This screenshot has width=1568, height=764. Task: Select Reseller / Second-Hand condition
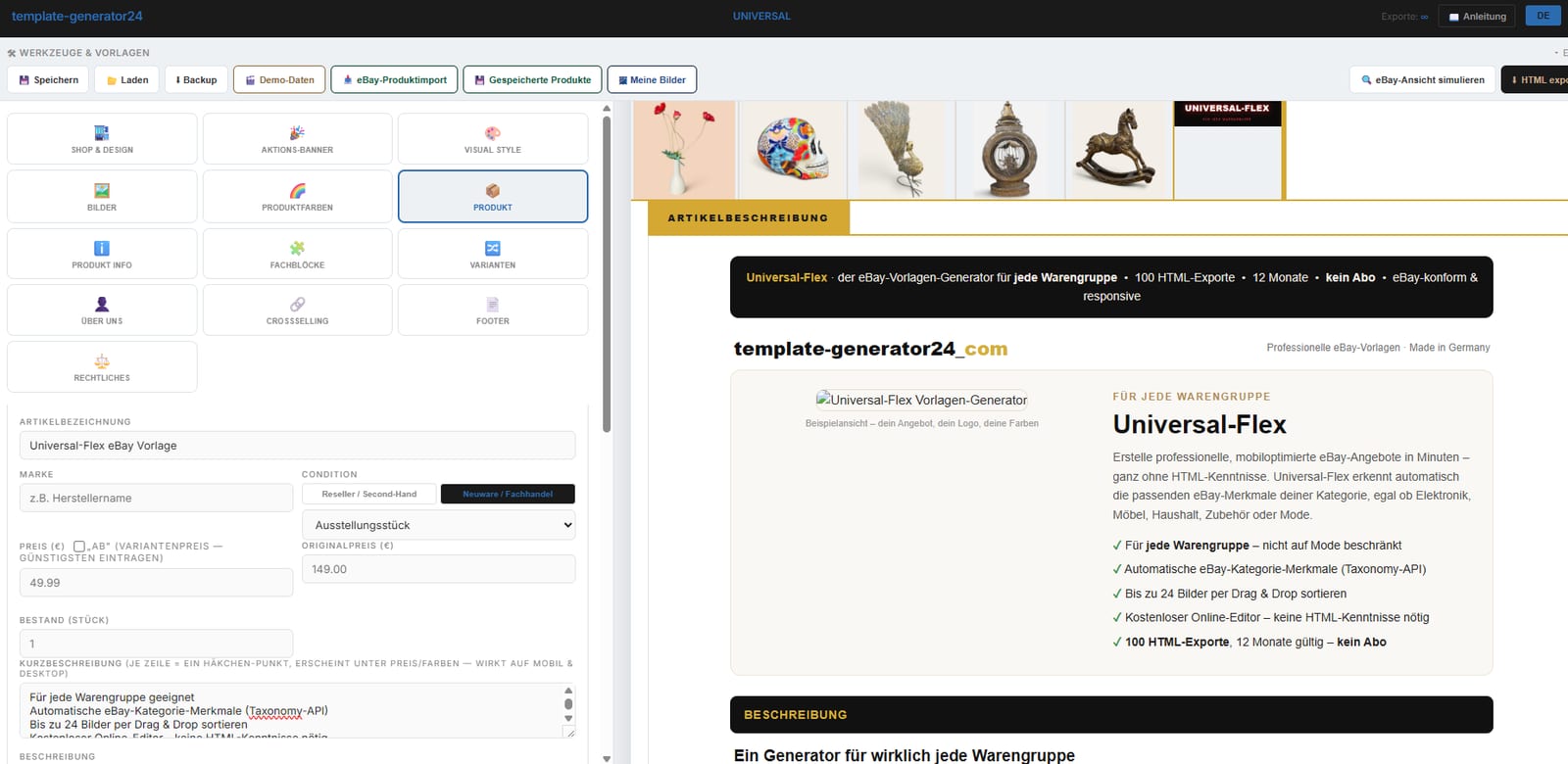click(x=369, y=495)
